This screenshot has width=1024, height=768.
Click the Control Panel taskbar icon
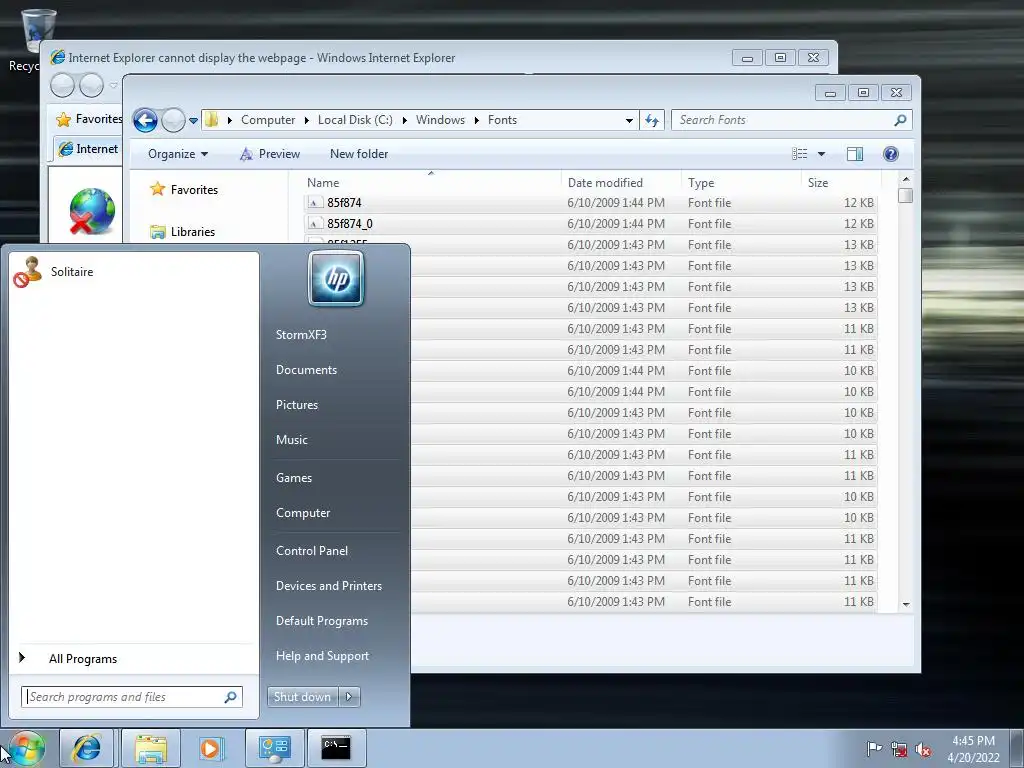pos(274,748)
